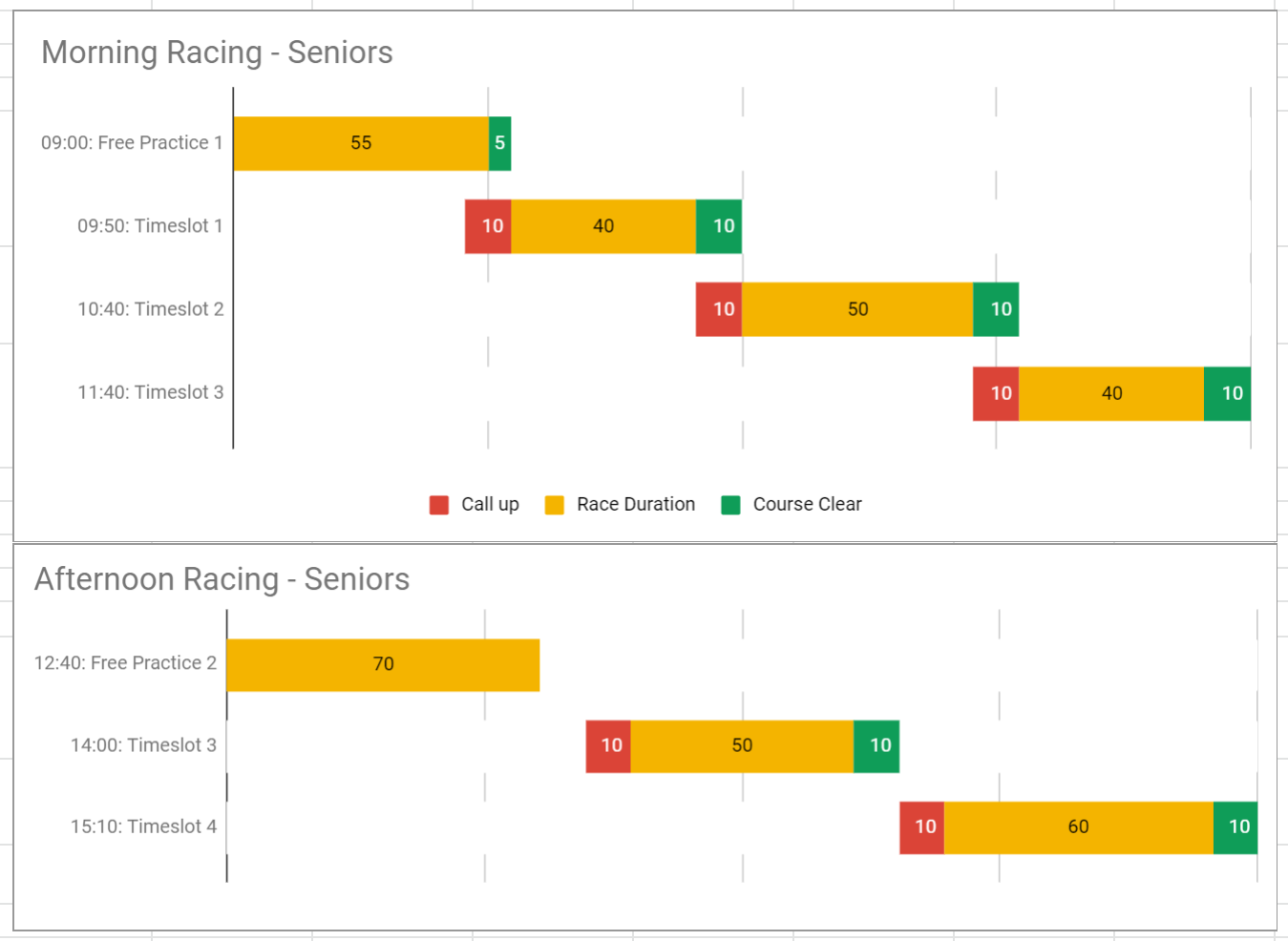
Task: Click the red 10 segment of 14:00 Timeslot 3
Action: [608, 745]
